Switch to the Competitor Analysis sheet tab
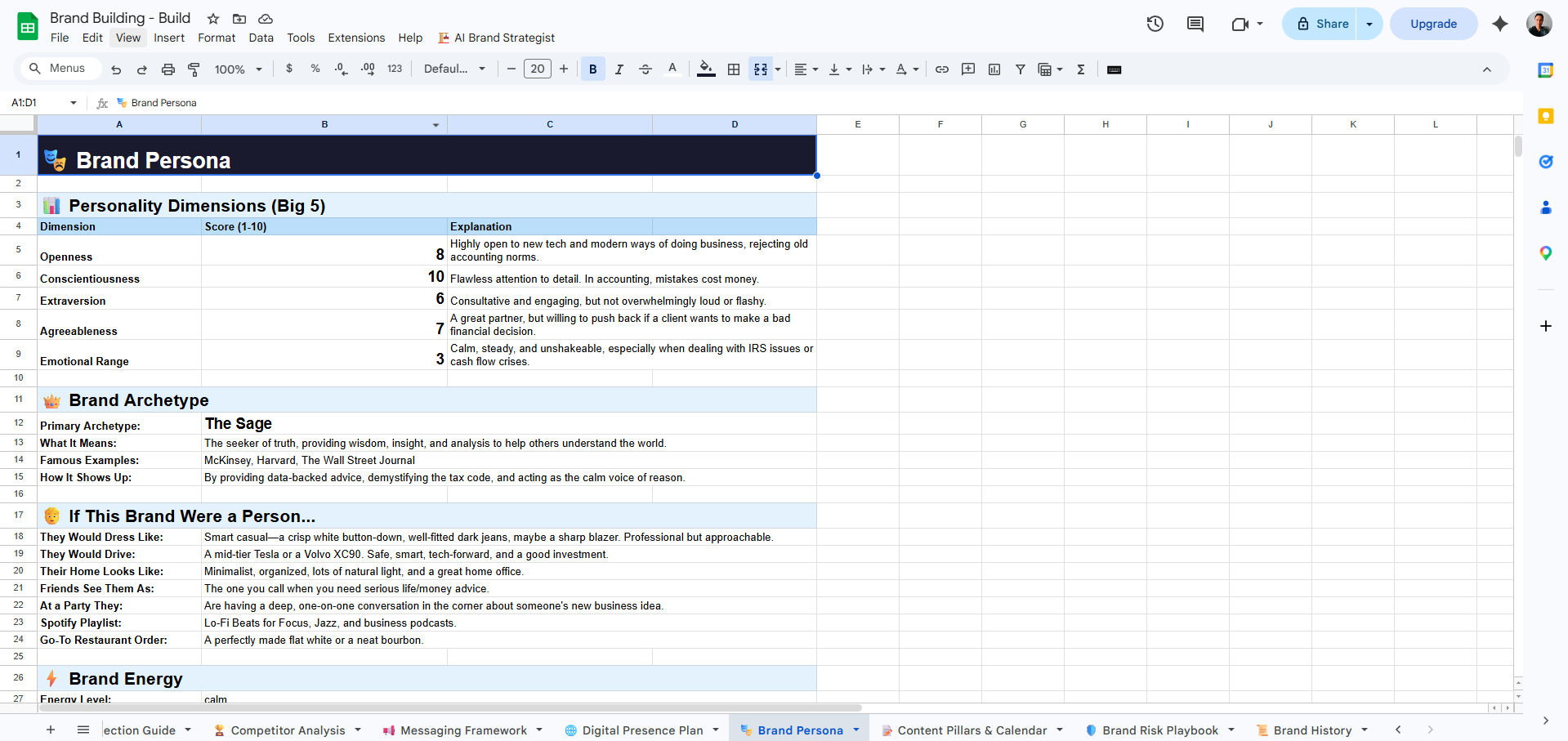This screenshot has width=1568, height=741. click(x=288, y=730)
